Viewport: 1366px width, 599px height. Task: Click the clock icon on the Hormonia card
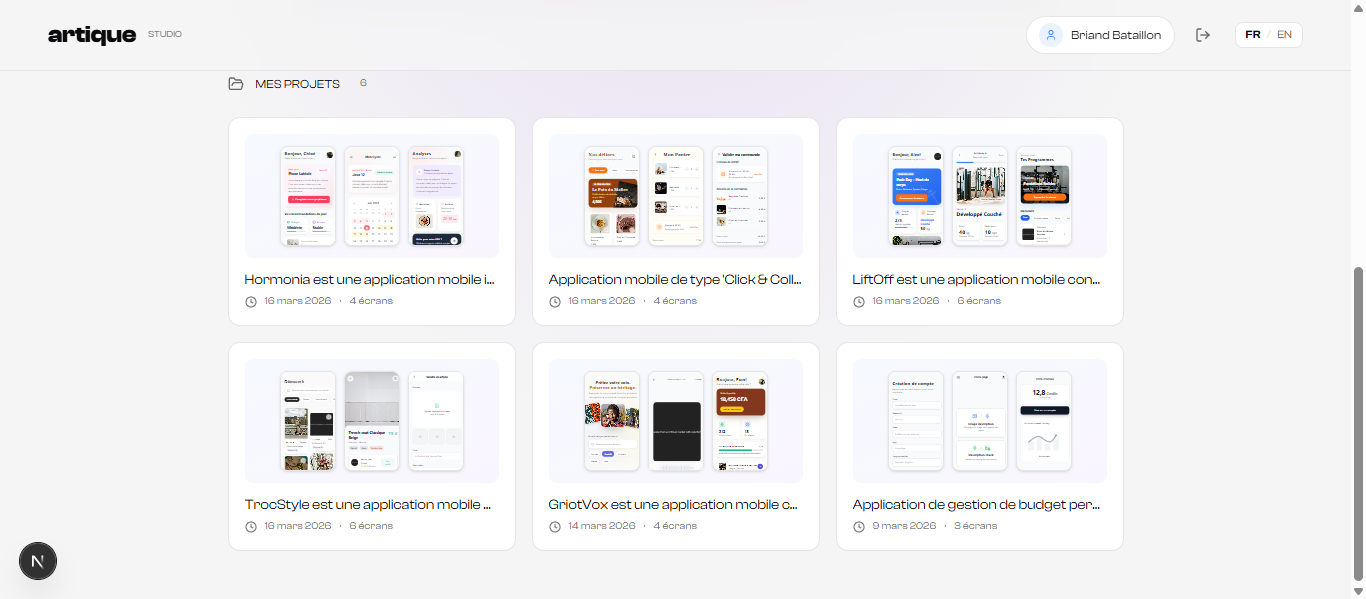[251, 301]
